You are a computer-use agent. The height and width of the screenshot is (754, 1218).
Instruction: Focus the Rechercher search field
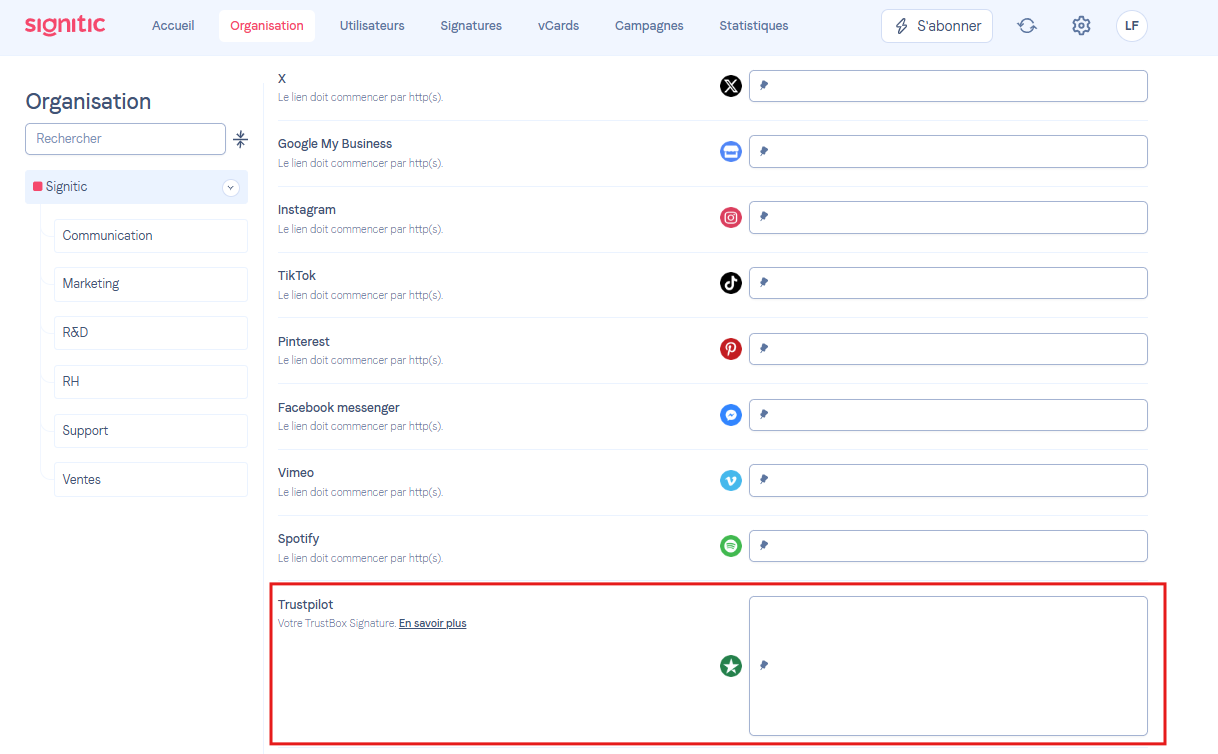[x=125, y=139]
